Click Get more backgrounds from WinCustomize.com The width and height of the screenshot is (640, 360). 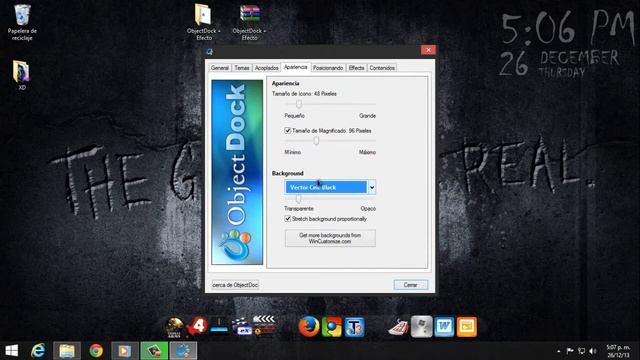pos(330,238)
